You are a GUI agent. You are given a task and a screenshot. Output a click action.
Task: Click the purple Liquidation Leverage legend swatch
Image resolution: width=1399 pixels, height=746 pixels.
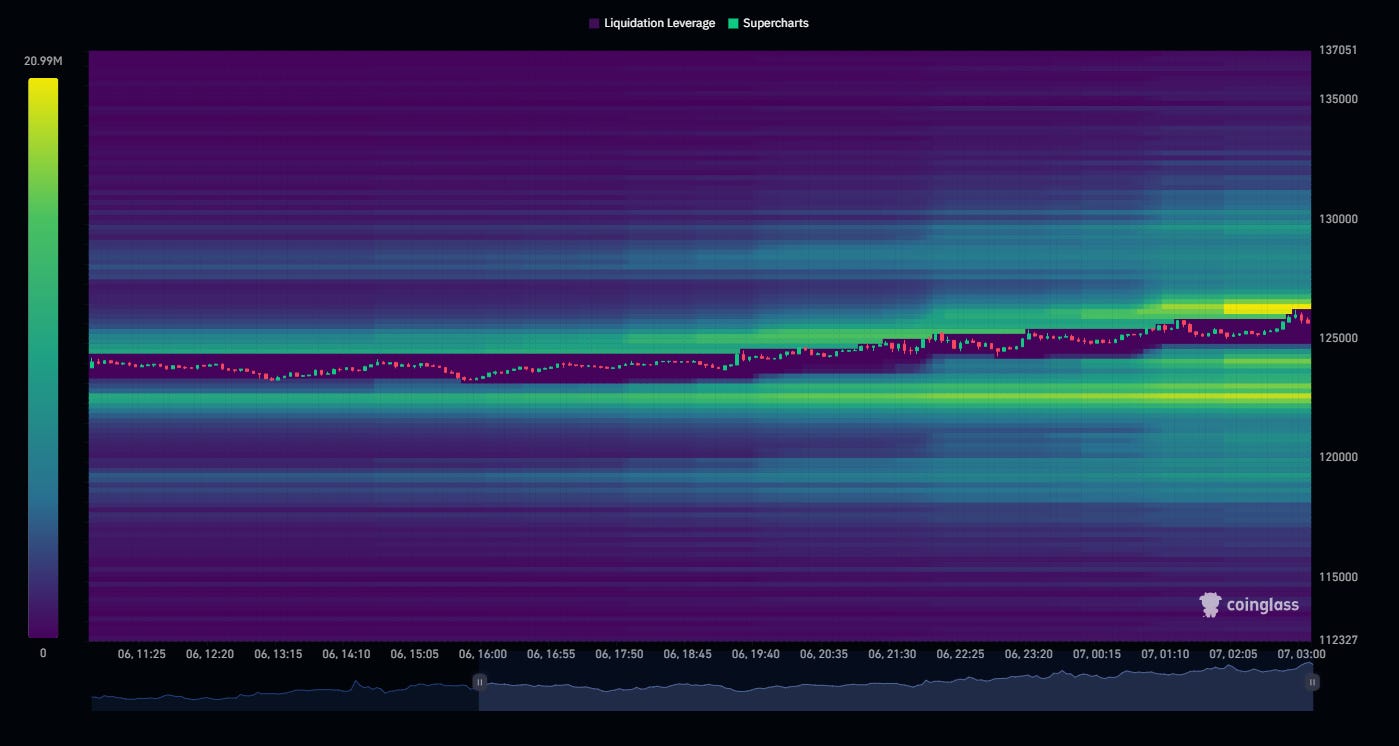pos(594,23)
